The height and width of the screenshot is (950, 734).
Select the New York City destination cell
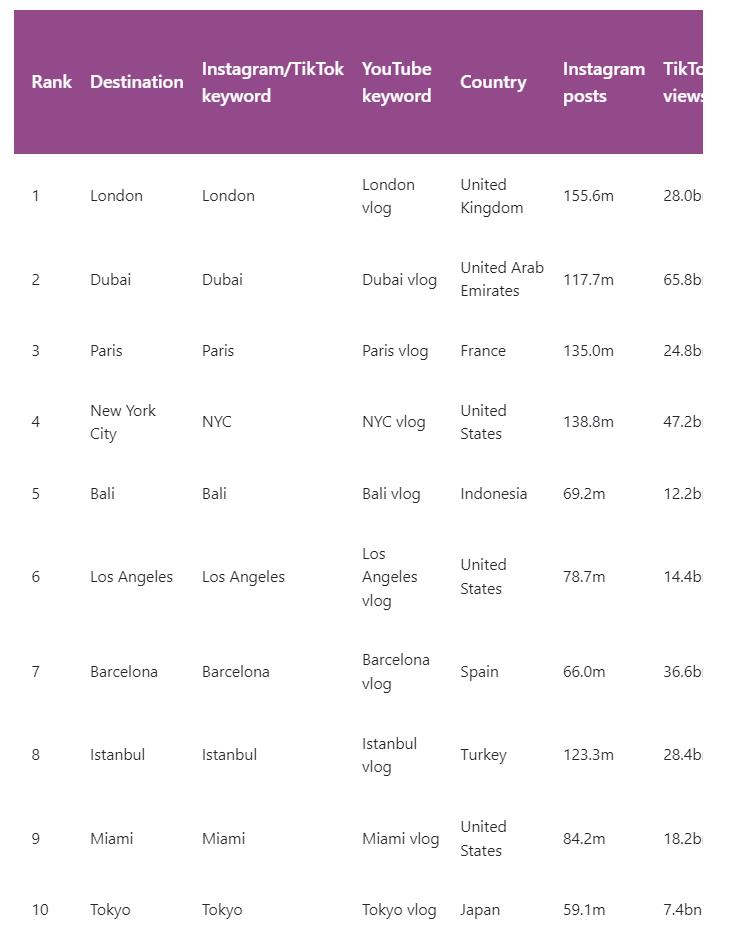pos(123,422)
